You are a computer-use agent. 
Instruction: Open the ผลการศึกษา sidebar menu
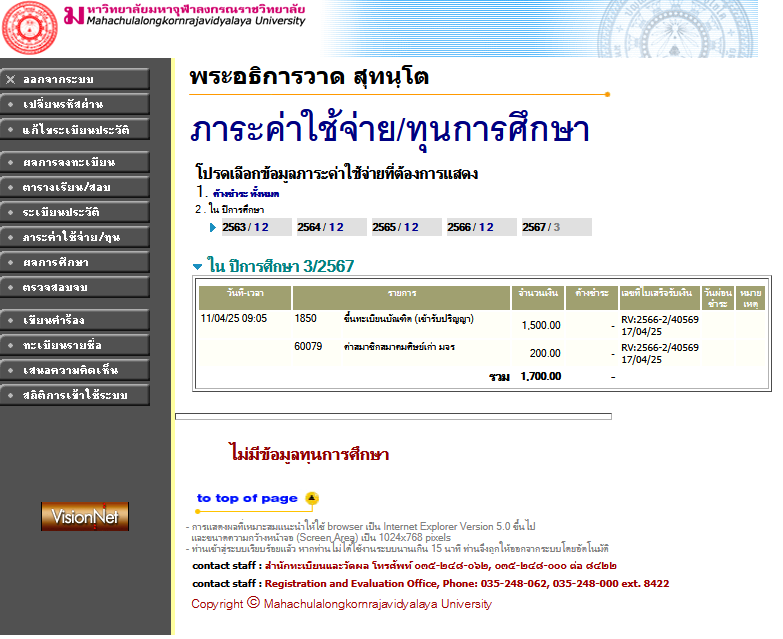75,262
